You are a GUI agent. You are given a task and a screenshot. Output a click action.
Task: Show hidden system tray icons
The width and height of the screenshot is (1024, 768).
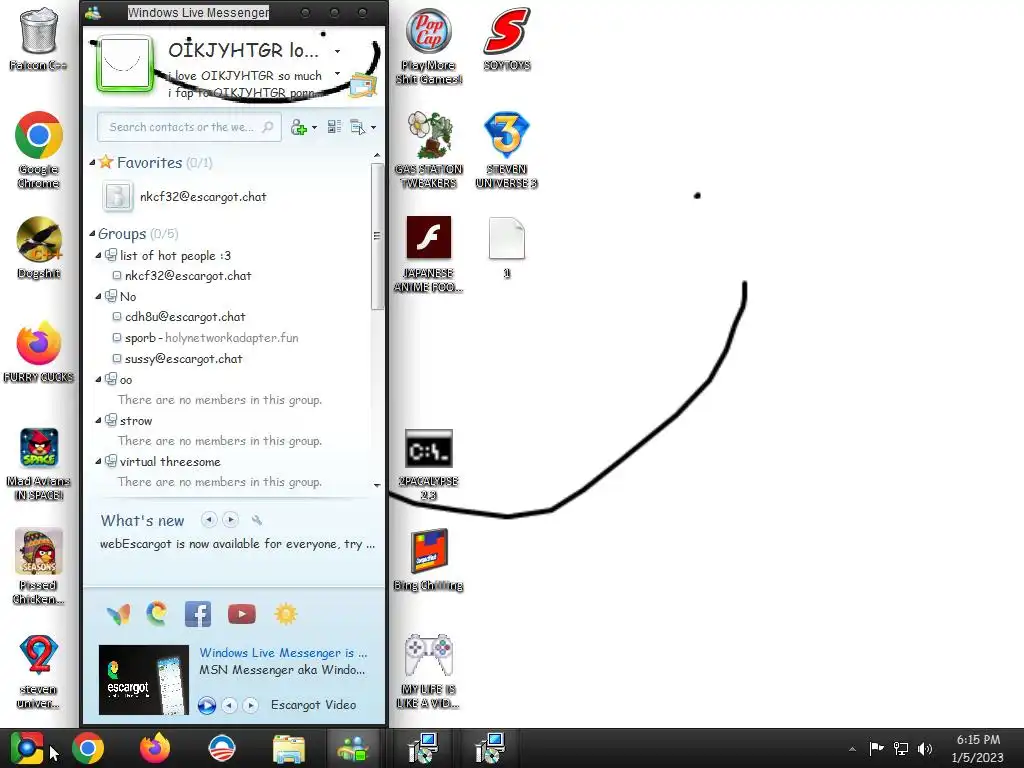852,749
